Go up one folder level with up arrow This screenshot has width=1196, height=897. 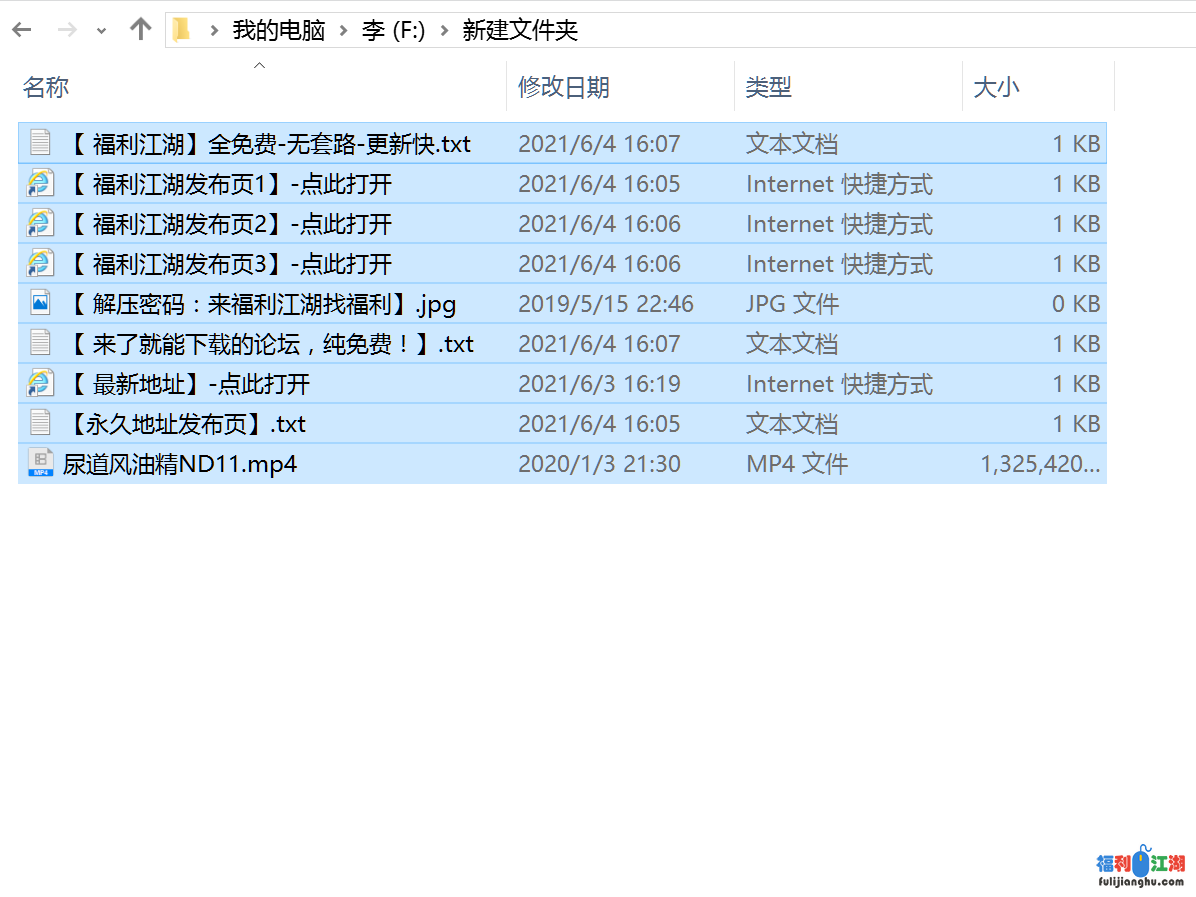[x=140, y=30]
